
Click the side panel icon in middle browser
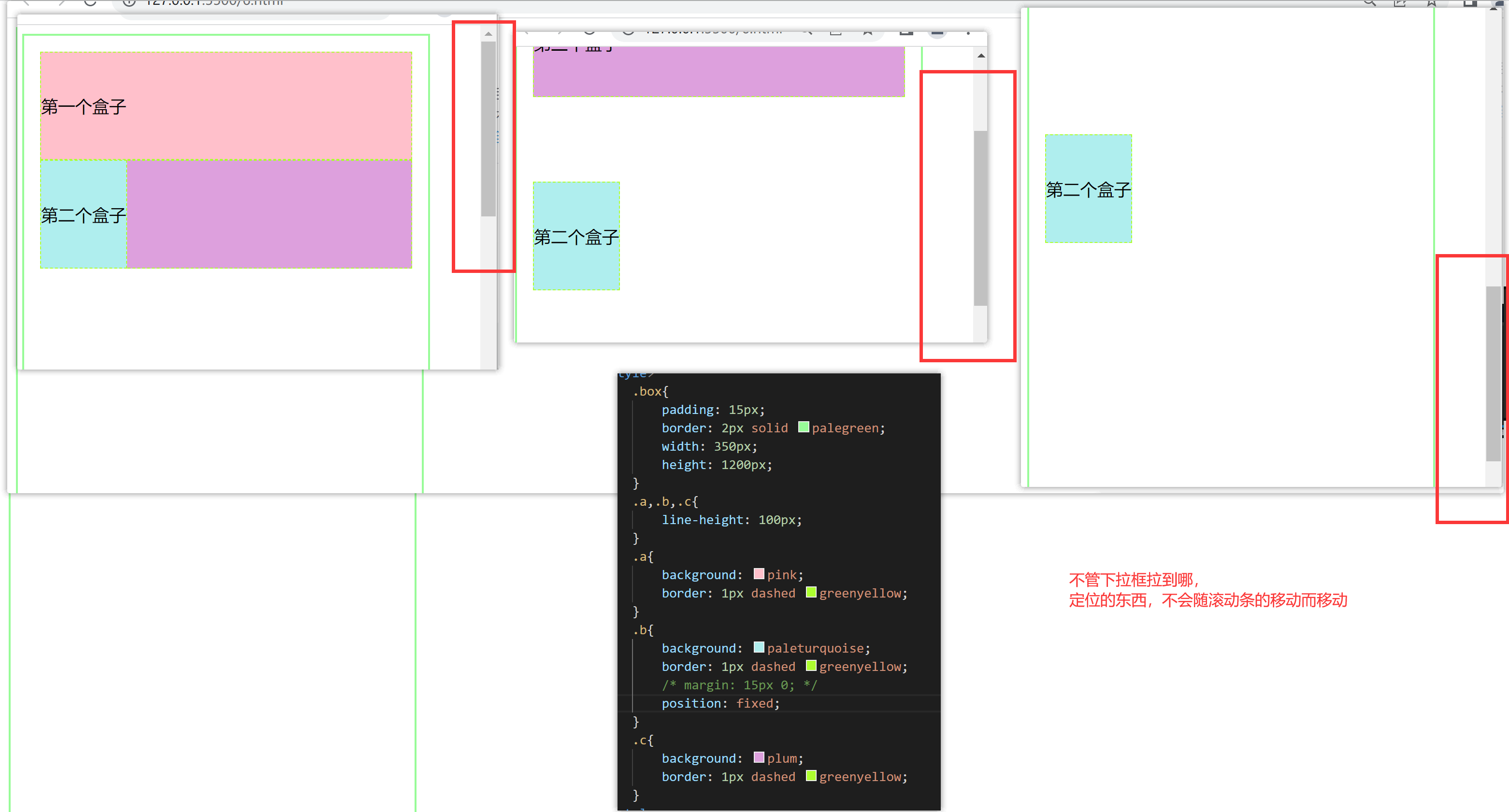point(906,32)
